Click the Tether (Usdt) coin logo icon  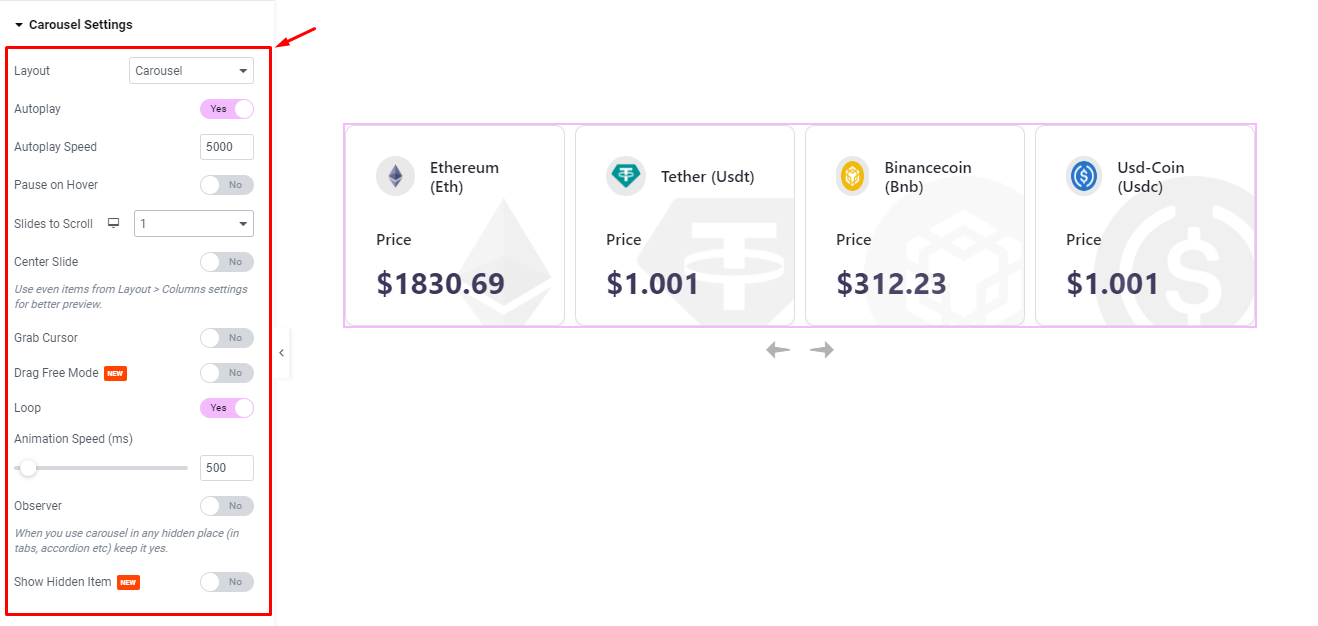tap(625, 176)
